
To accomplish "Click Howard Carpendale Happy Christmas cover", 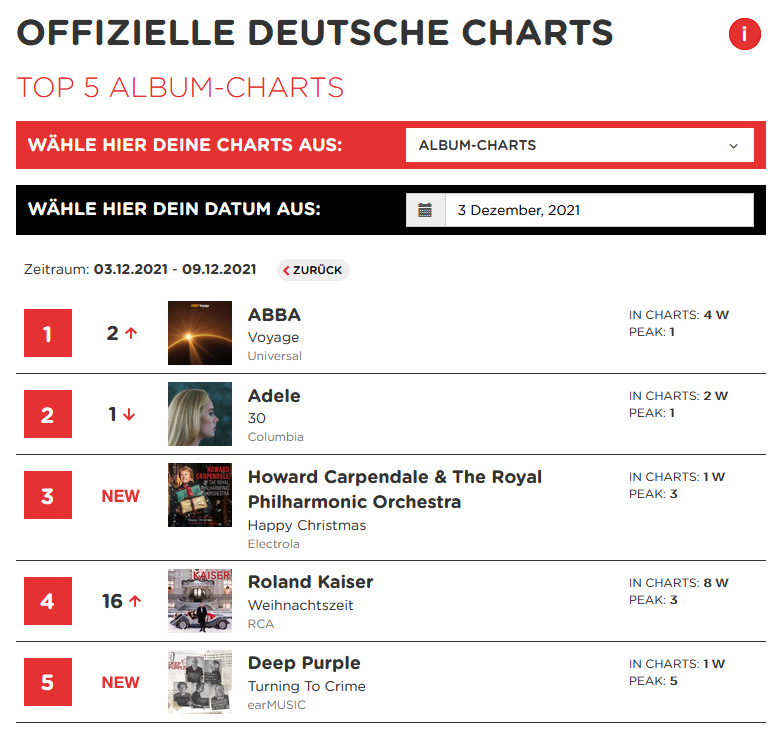I will point(200,495).
